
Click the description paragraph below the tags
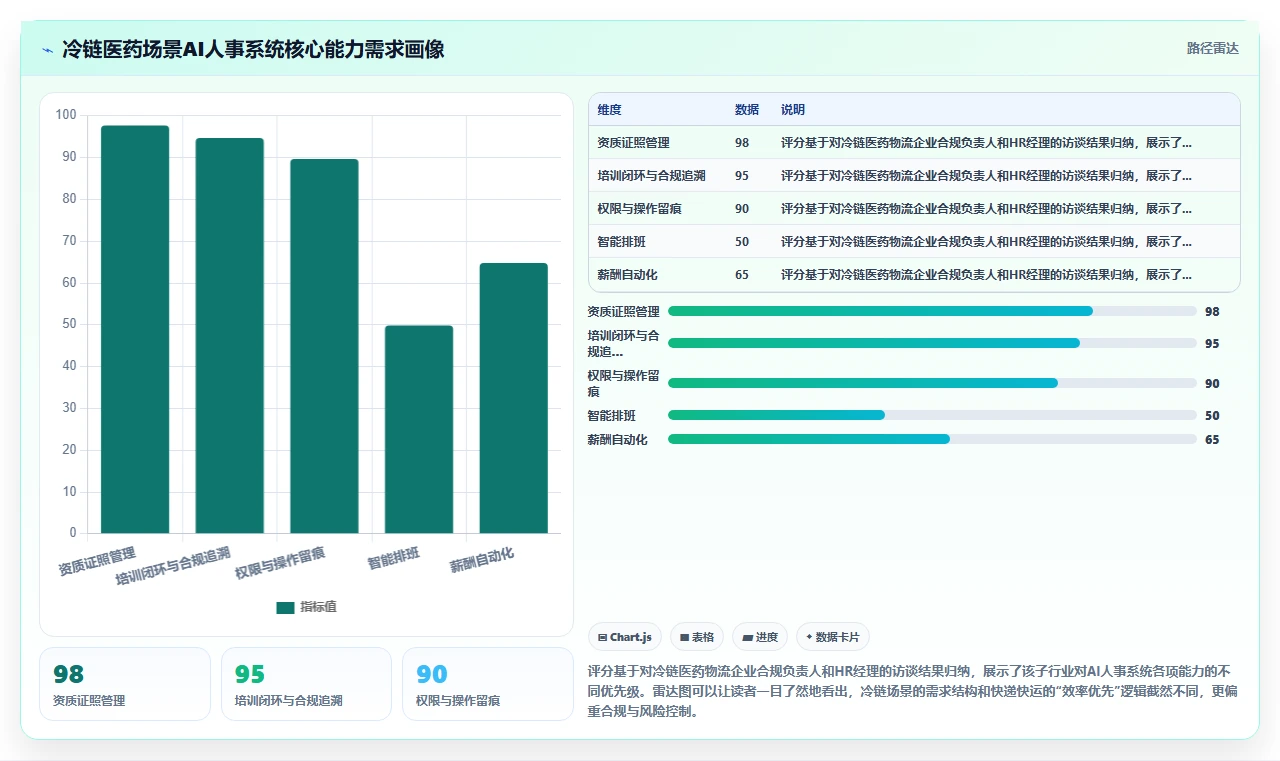tap(914, 691)
